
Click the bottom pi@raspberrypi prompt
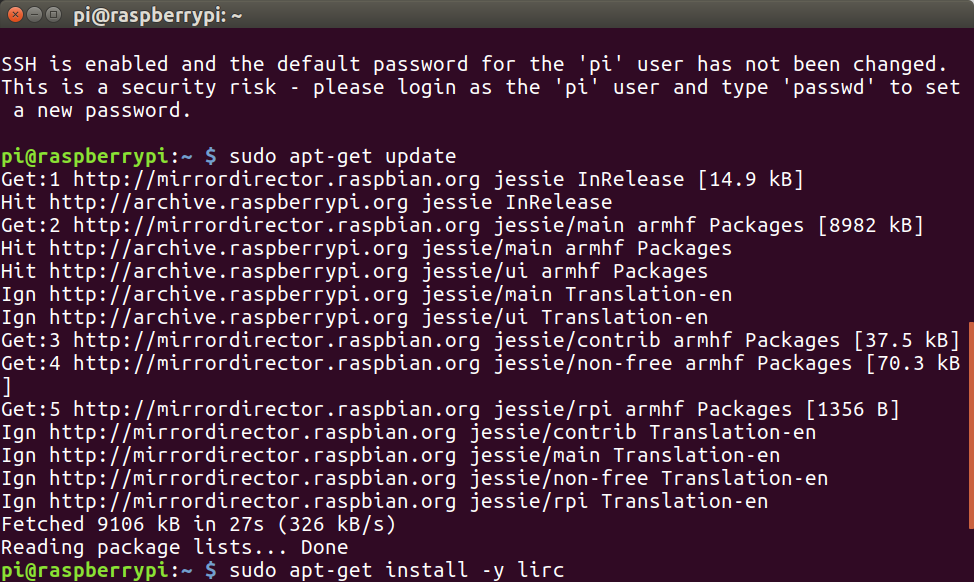point(84,571)
